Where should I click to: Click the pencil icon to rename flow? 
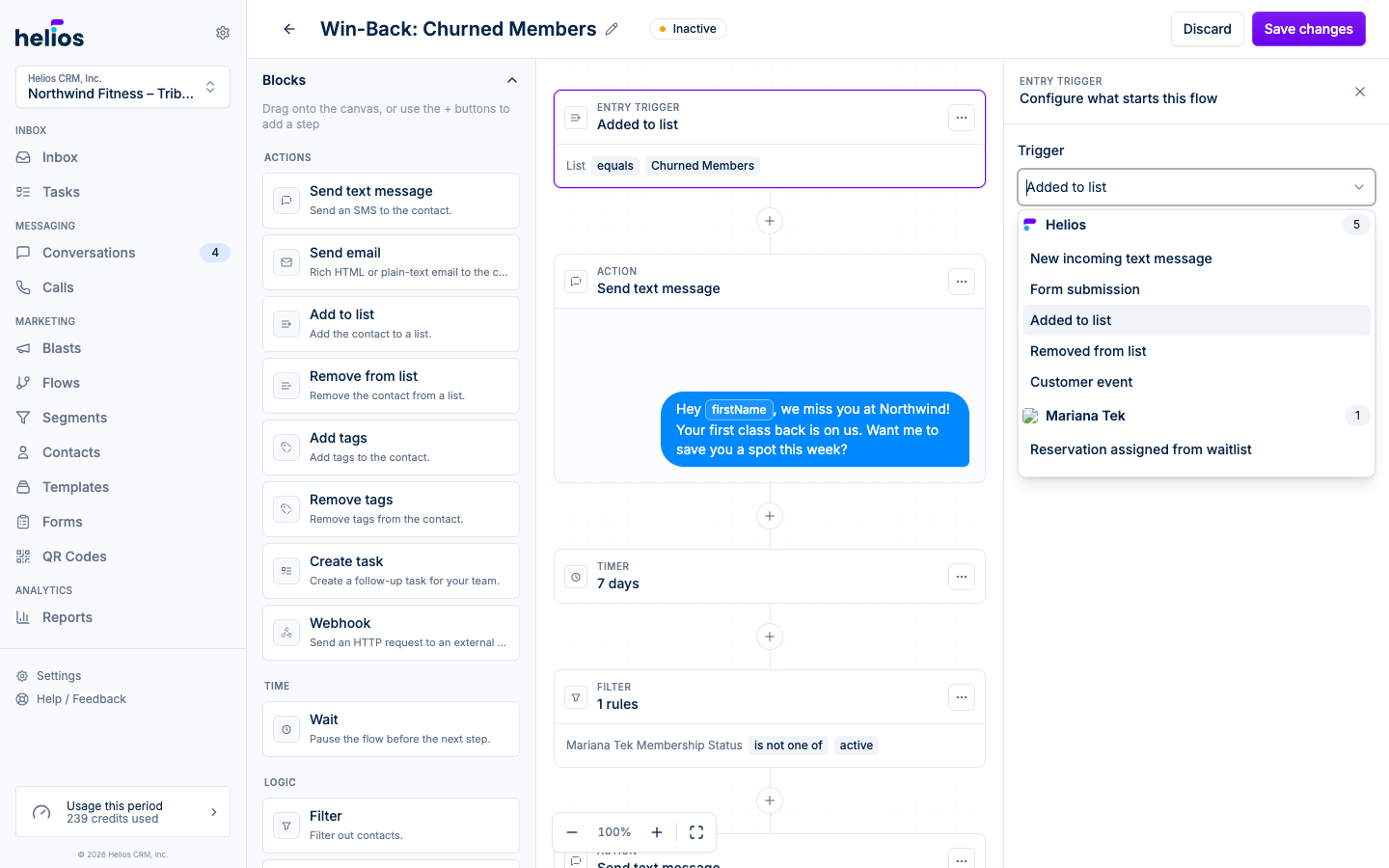tap(612, 29)
